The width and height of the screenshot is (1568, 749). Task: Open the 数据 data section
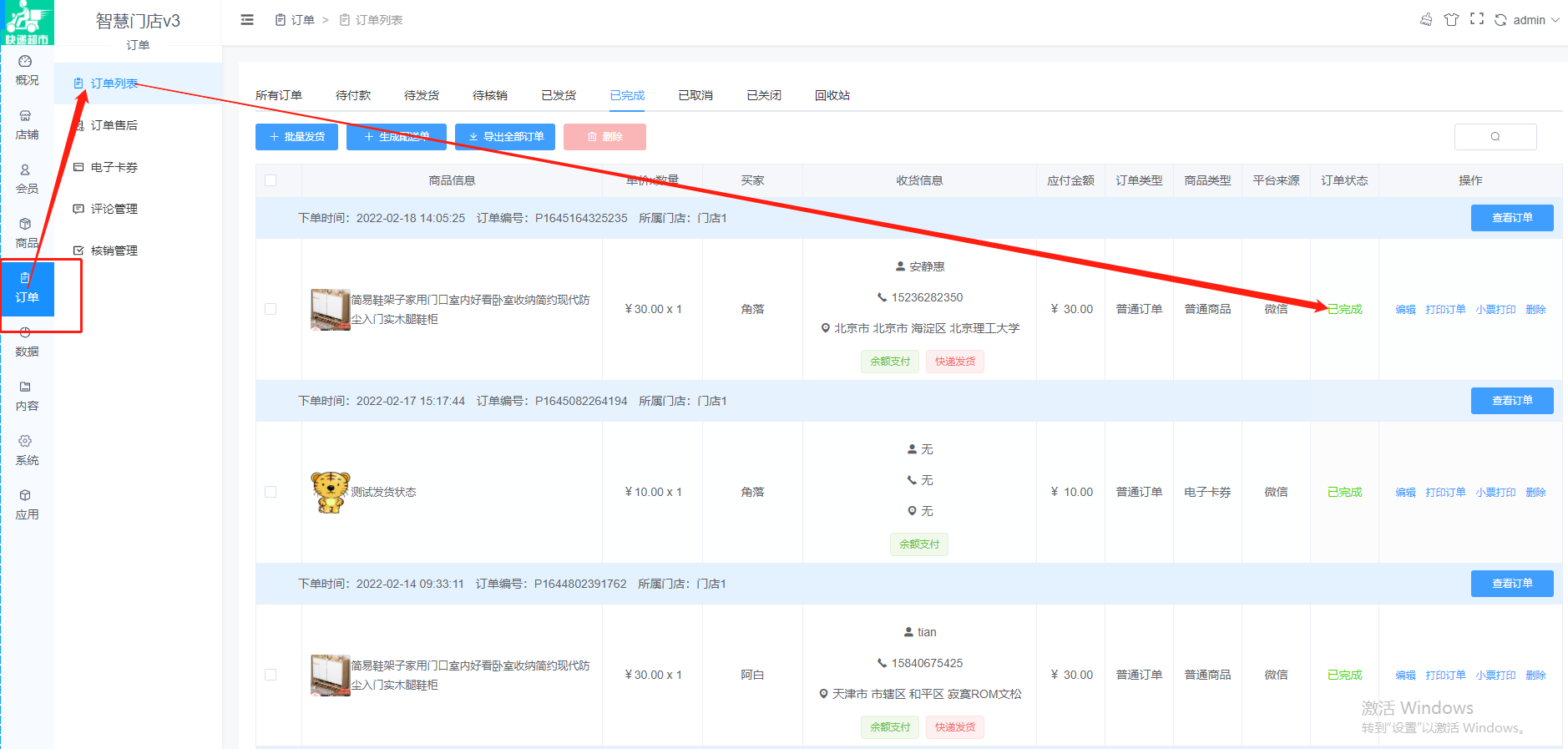click(27, 342)
